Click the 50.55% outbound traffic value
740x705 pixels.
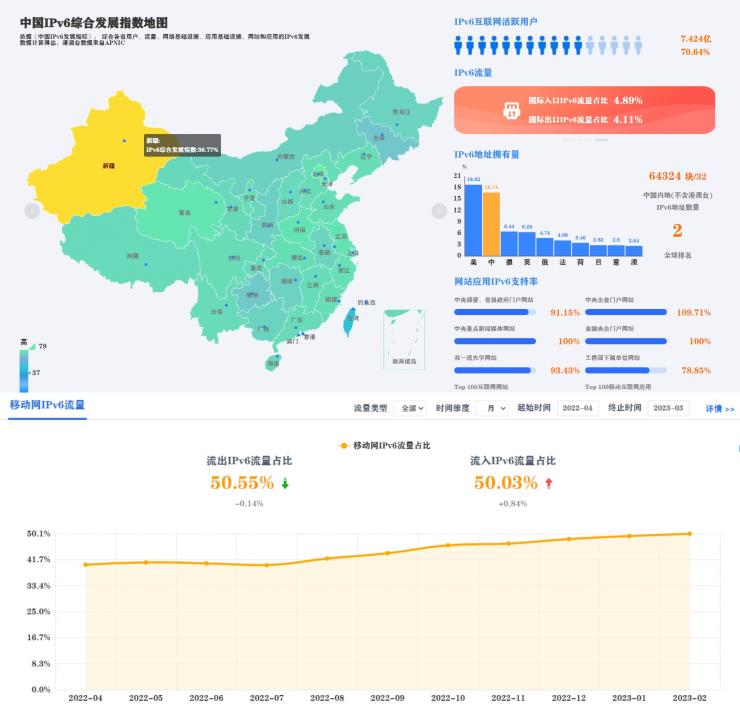[242, 483]
